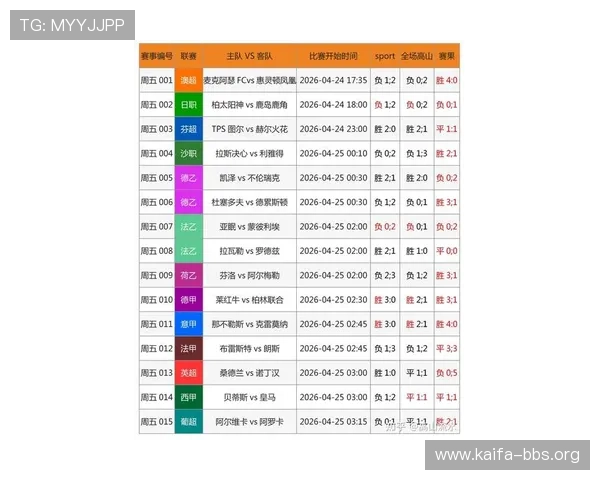Select the blue '芬超' league cell
The image size is (600, 480).
point(189,129)
